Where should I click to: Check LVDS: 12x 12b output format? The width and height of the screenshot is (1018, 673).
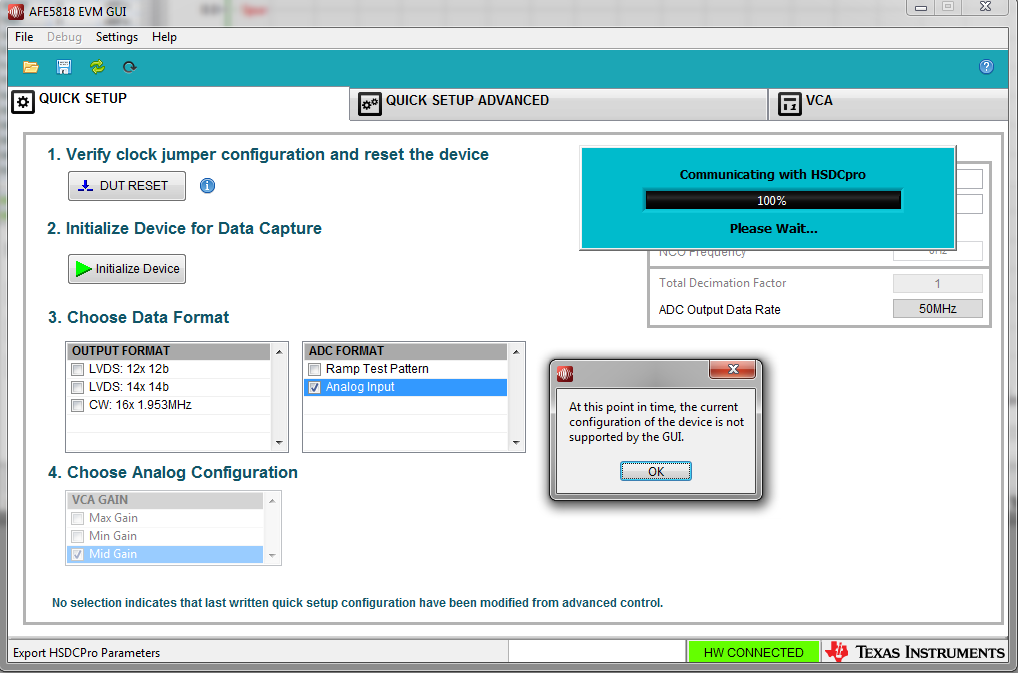pyautogui.click(x=78, y=369)
